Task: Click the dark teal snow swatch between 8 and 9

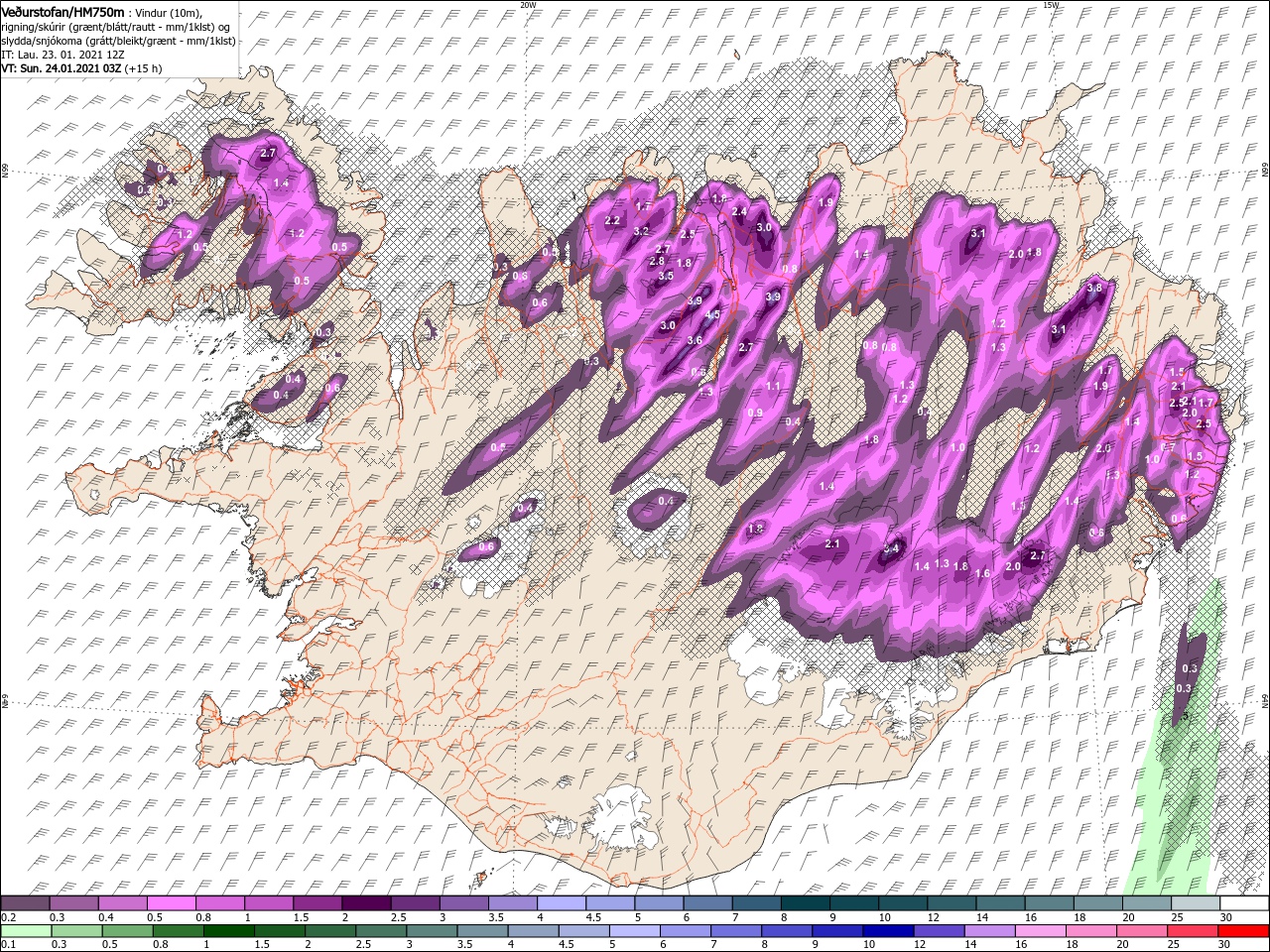Action: click(x=804, y=902)
